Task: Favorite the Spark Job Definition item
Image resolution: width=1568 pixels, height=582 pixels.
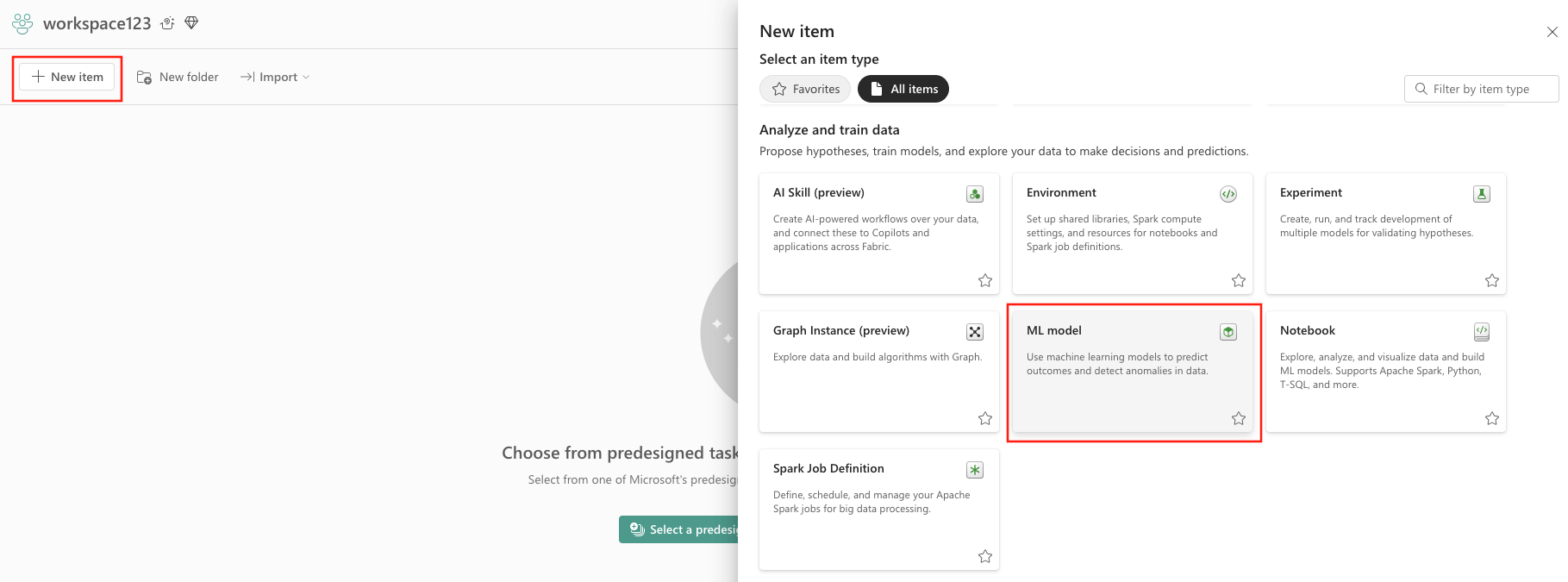Action: coord(985,556)
